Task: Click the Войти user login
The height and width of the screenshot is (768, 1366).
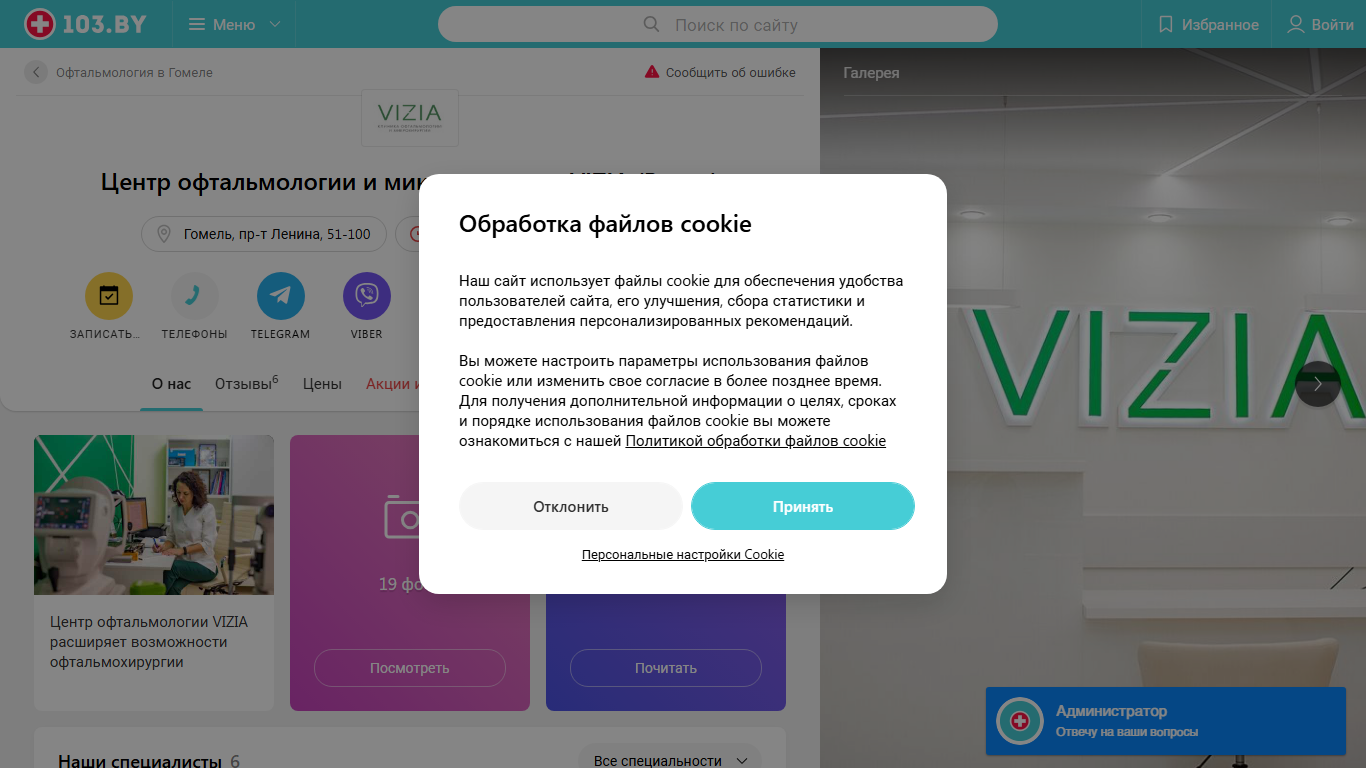Action: [1320, 24]
